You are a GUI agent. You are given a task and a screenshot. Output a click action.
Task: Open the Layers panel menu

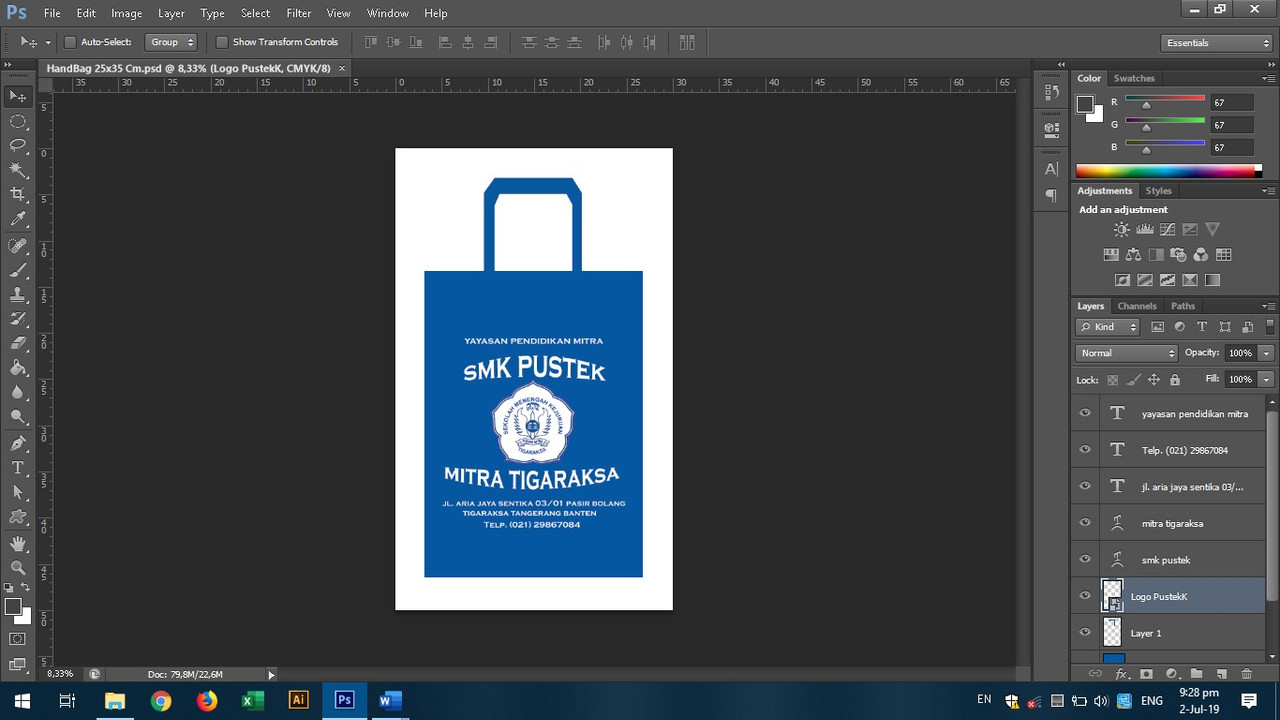[x=1268, y=306]
